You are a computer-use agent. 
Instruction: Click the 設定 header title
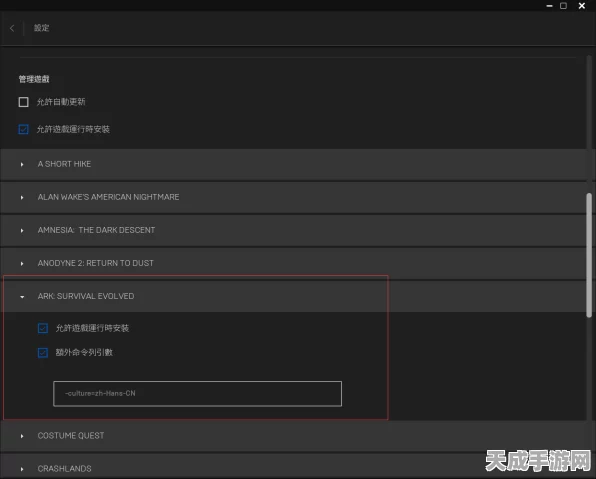point(41,28)
